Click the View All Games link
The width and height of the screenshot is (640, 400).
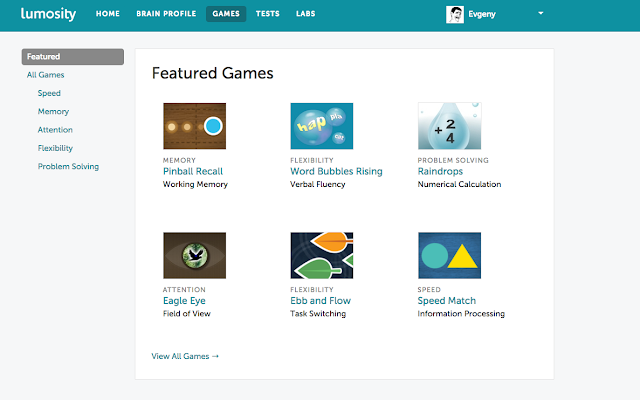[185, 356]
